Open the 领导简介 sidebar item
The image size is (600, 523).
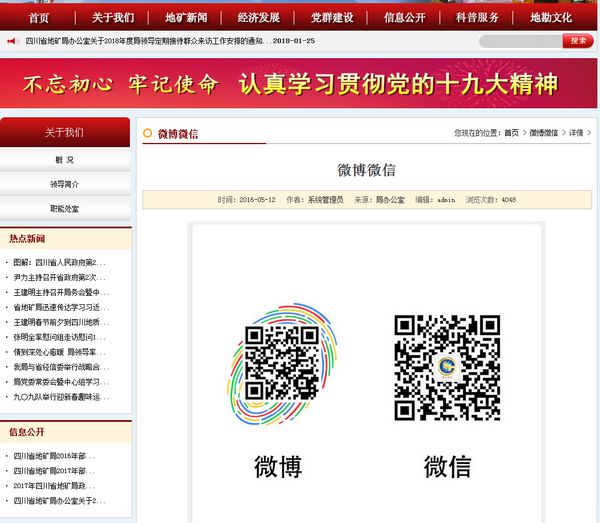(x=64, y=184)
